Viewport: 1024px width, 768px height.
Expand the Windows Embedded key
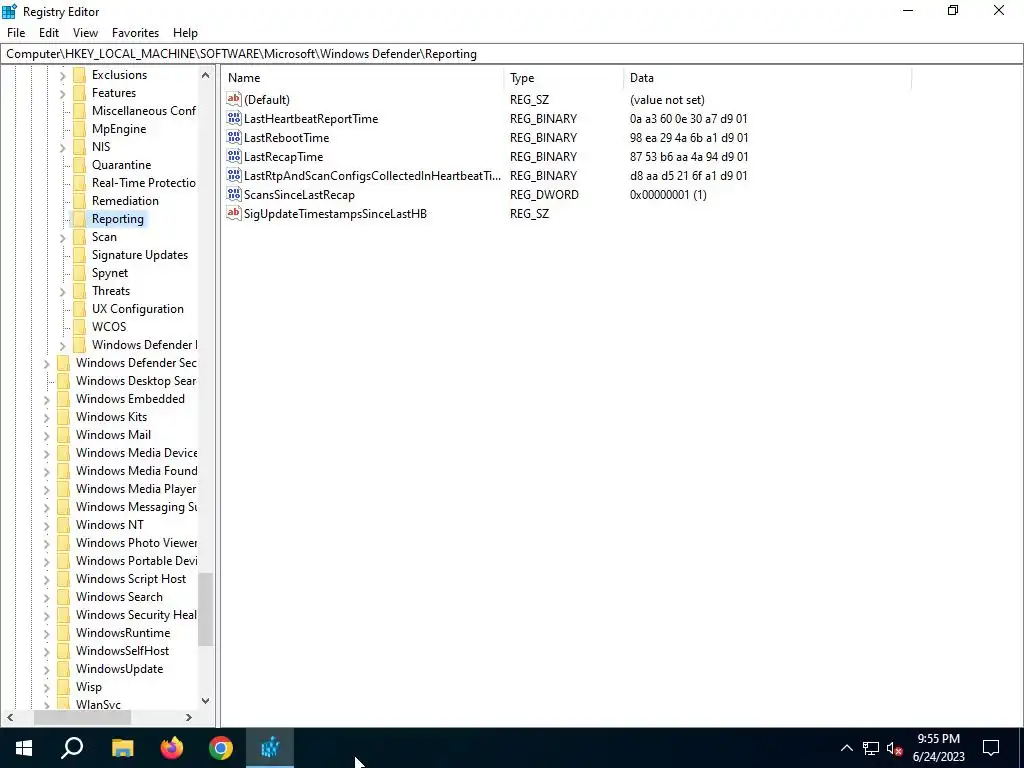47,400
